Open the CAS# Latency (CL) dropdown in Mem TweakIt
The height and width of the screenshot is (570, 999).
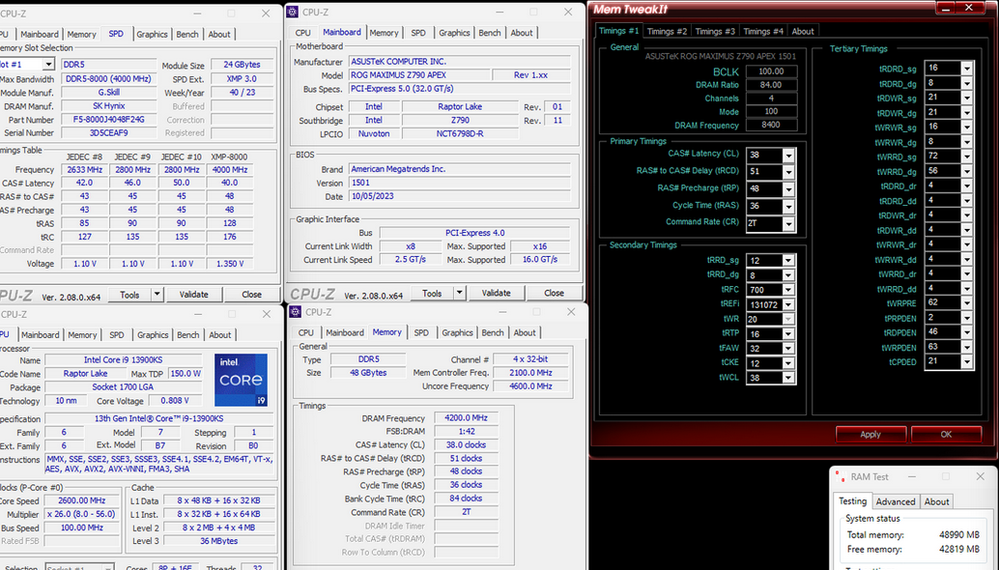coord(789,155)
